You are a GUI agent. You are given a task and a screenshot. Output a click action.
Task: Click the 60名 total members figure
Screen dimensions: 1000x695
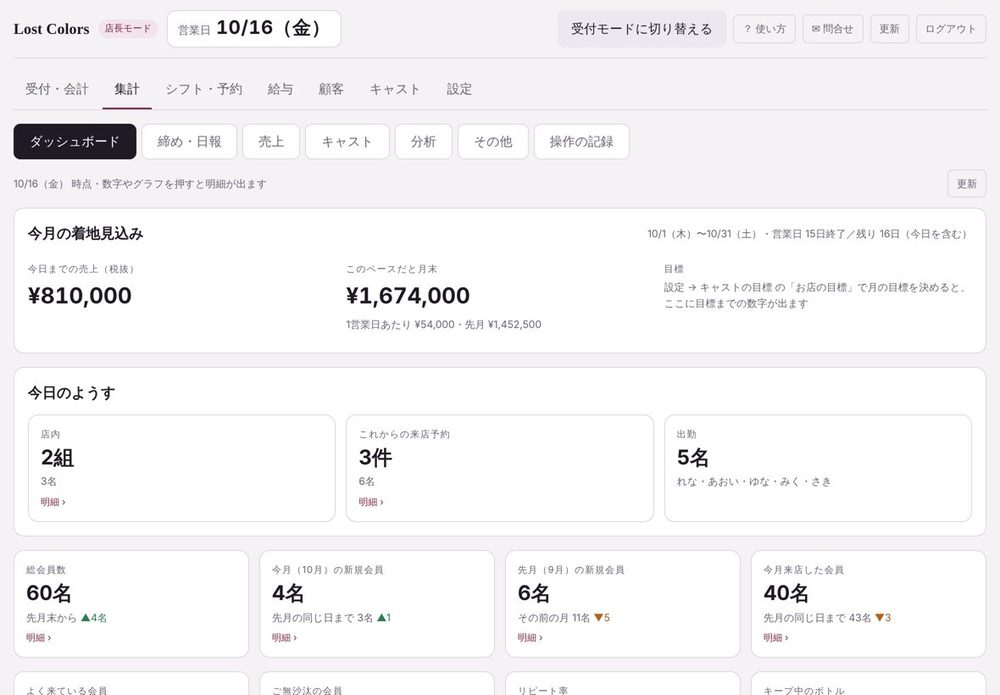[48, 594]
